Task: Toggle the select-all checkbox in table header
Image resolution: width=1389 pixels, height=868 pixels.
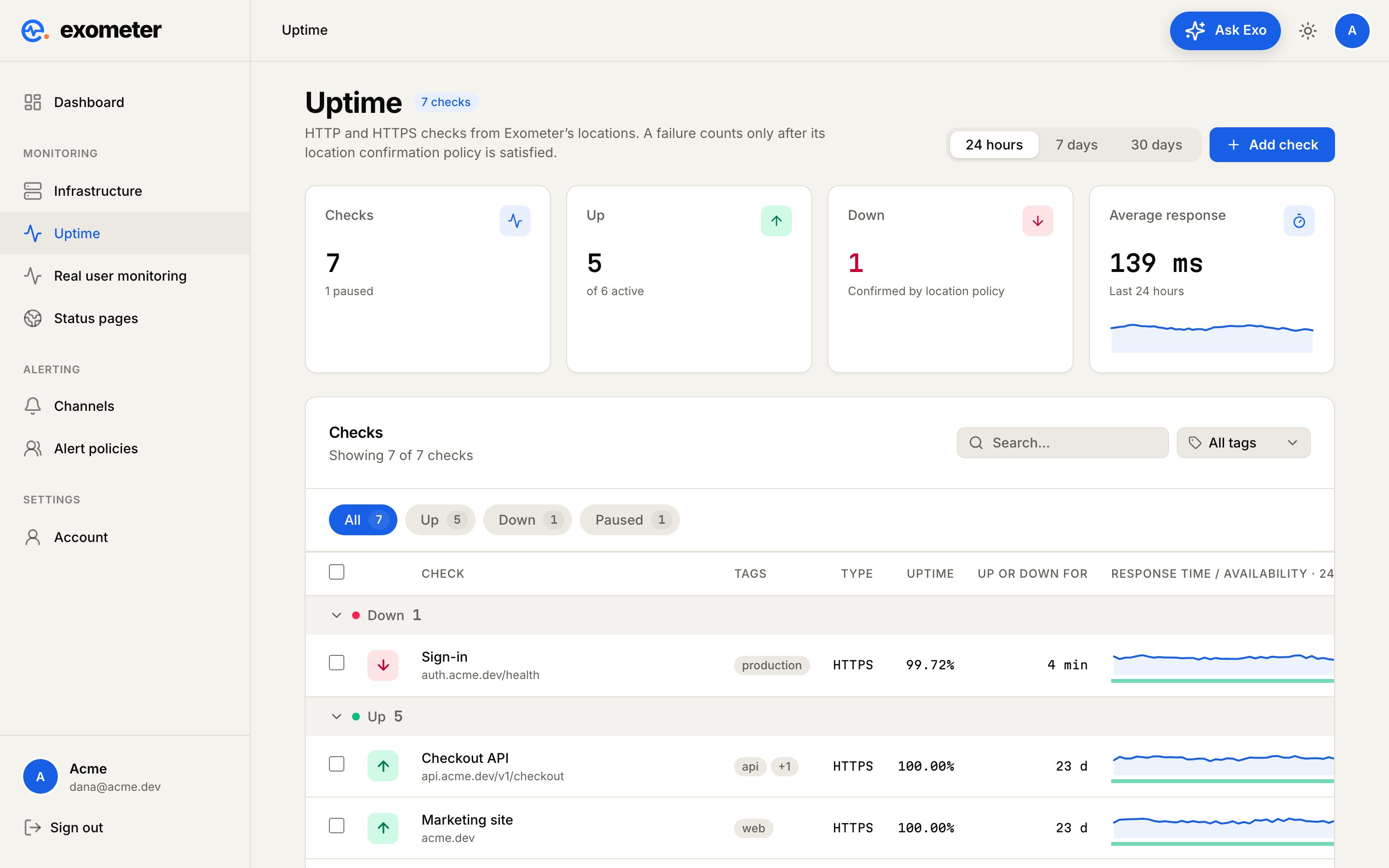Action: (336, 572)
